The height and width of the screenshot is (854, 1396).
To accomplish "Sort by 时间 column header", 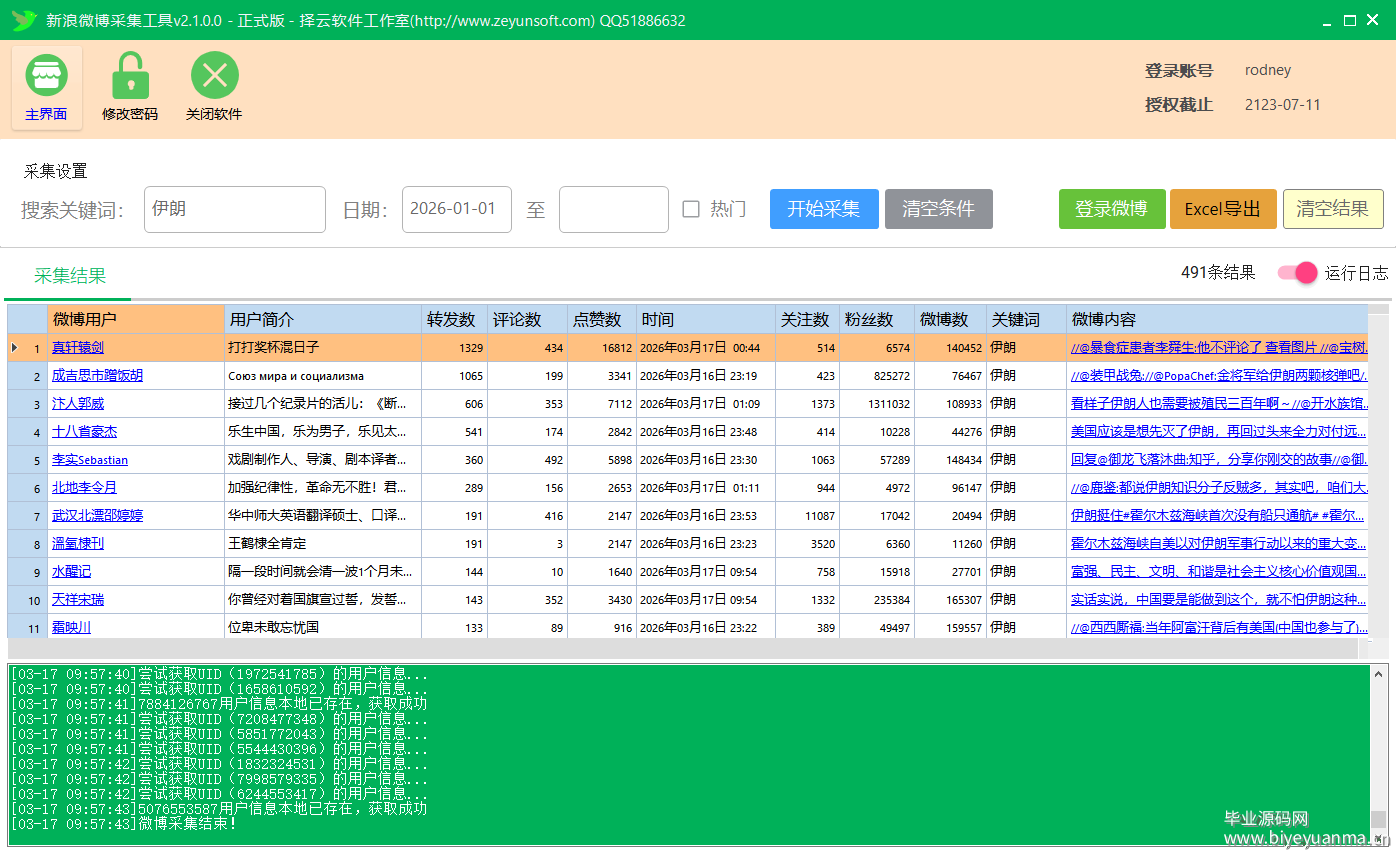I will 706,320.
